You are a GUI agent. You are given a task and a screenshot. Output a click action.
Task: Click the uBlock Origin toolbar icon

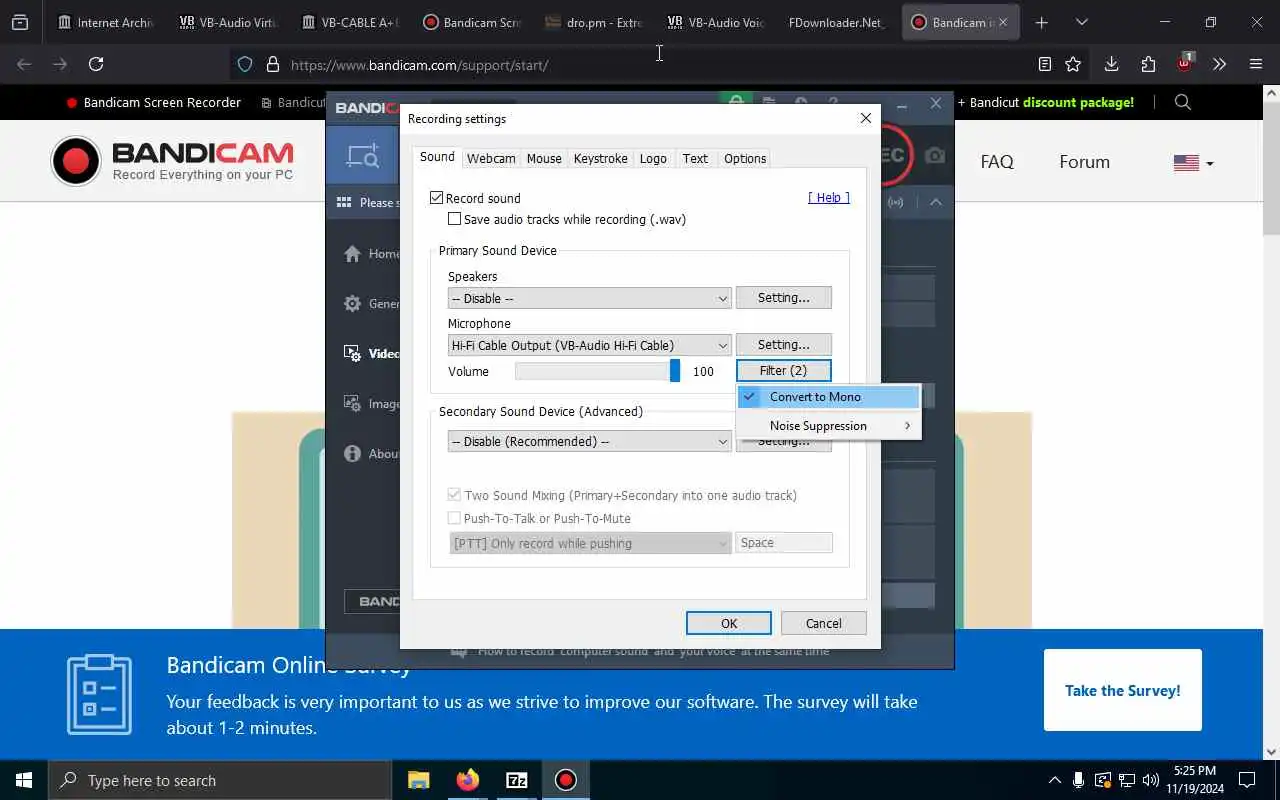1184,63
